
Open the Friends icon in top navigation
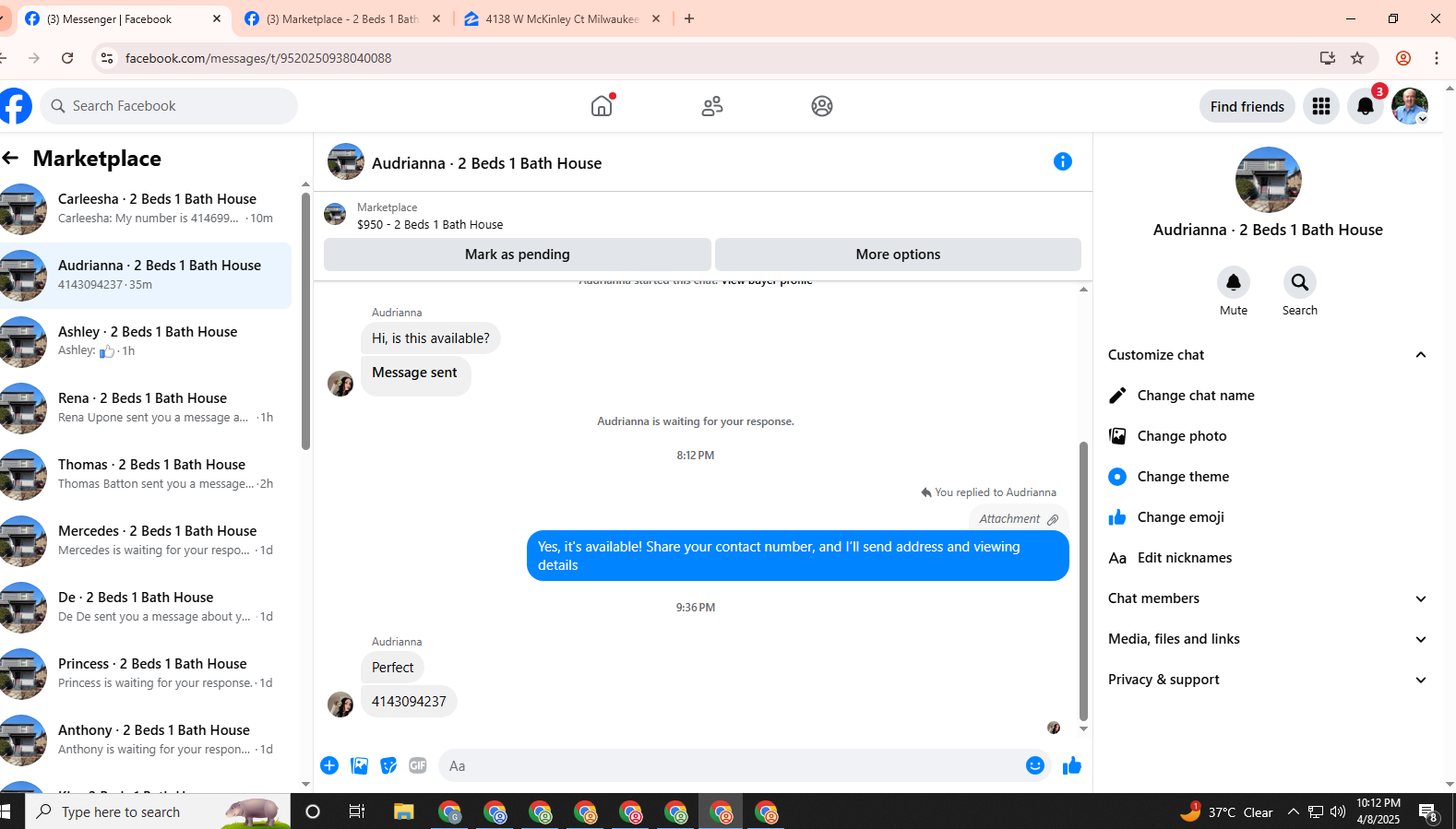pyautogui.click(x=712, y=106)
